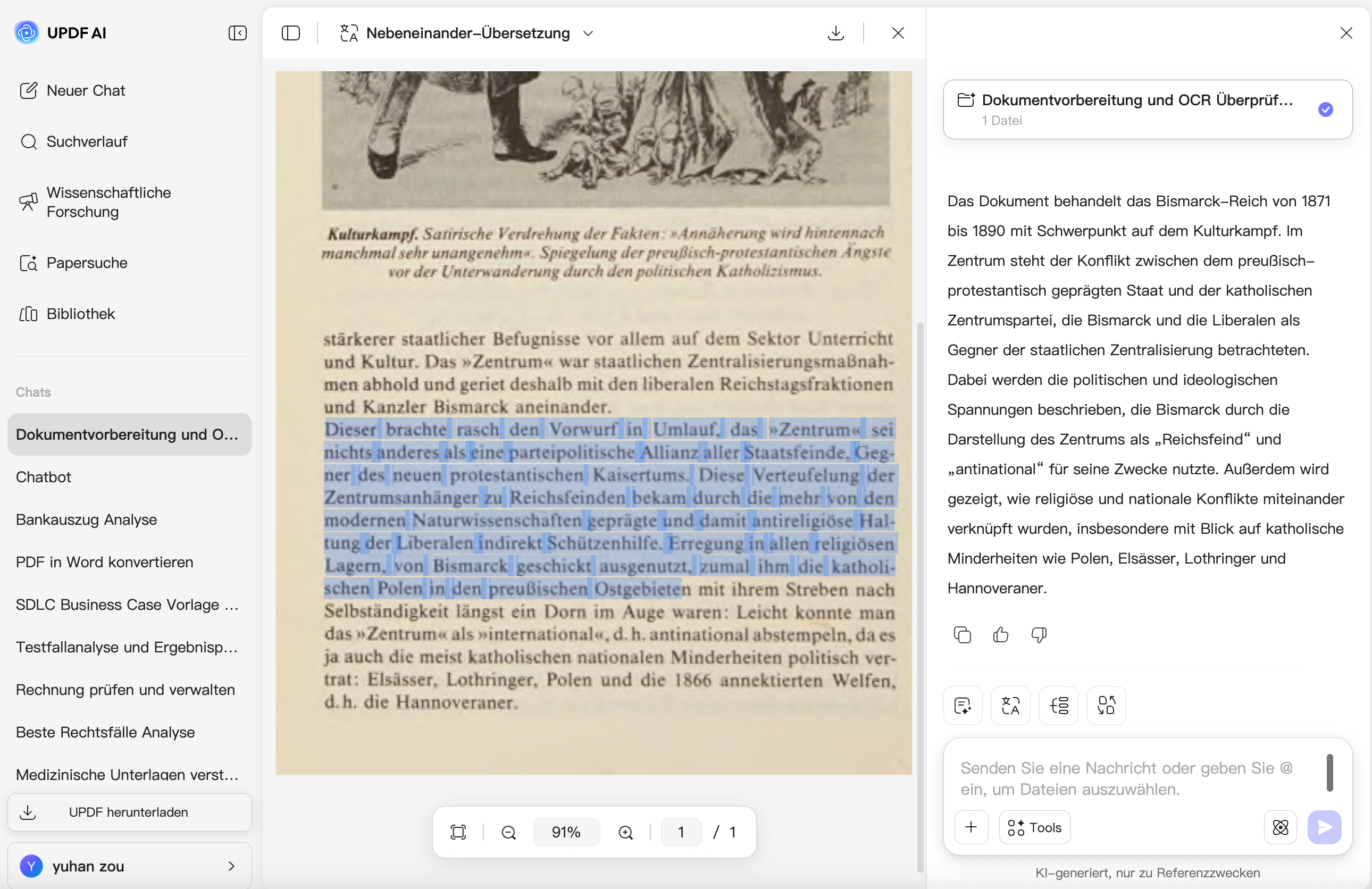Click the download icon in UPDF herunterladen

(28, 812)
